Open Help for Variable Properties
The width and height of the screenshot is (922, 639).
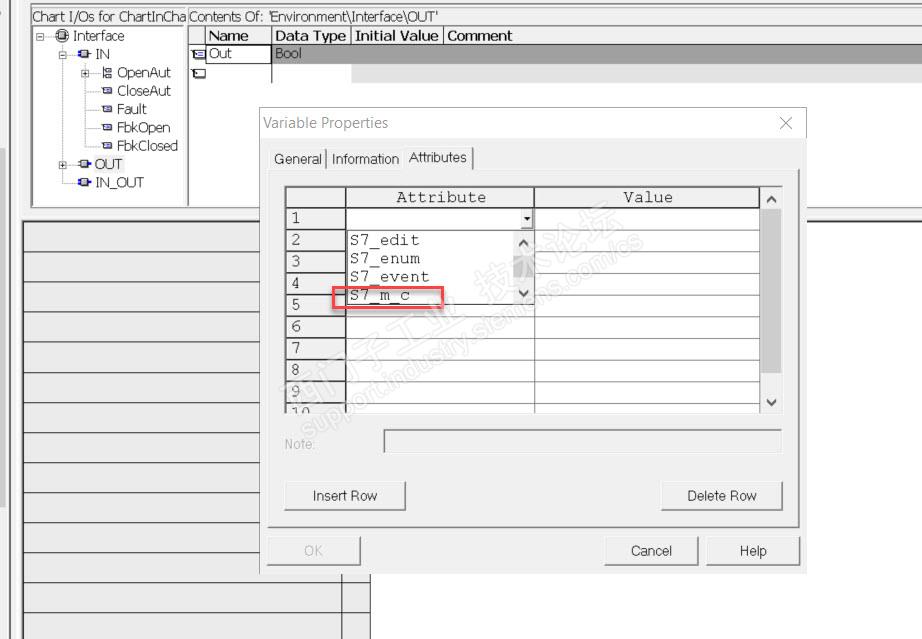pos(753,551)
